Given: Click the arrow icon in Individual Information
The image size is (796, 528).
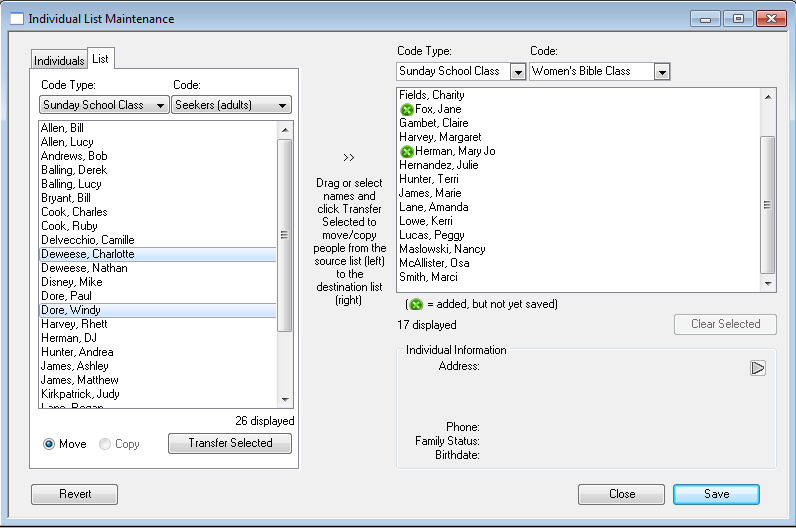Looking at the screenshot, I should [758, 368].
